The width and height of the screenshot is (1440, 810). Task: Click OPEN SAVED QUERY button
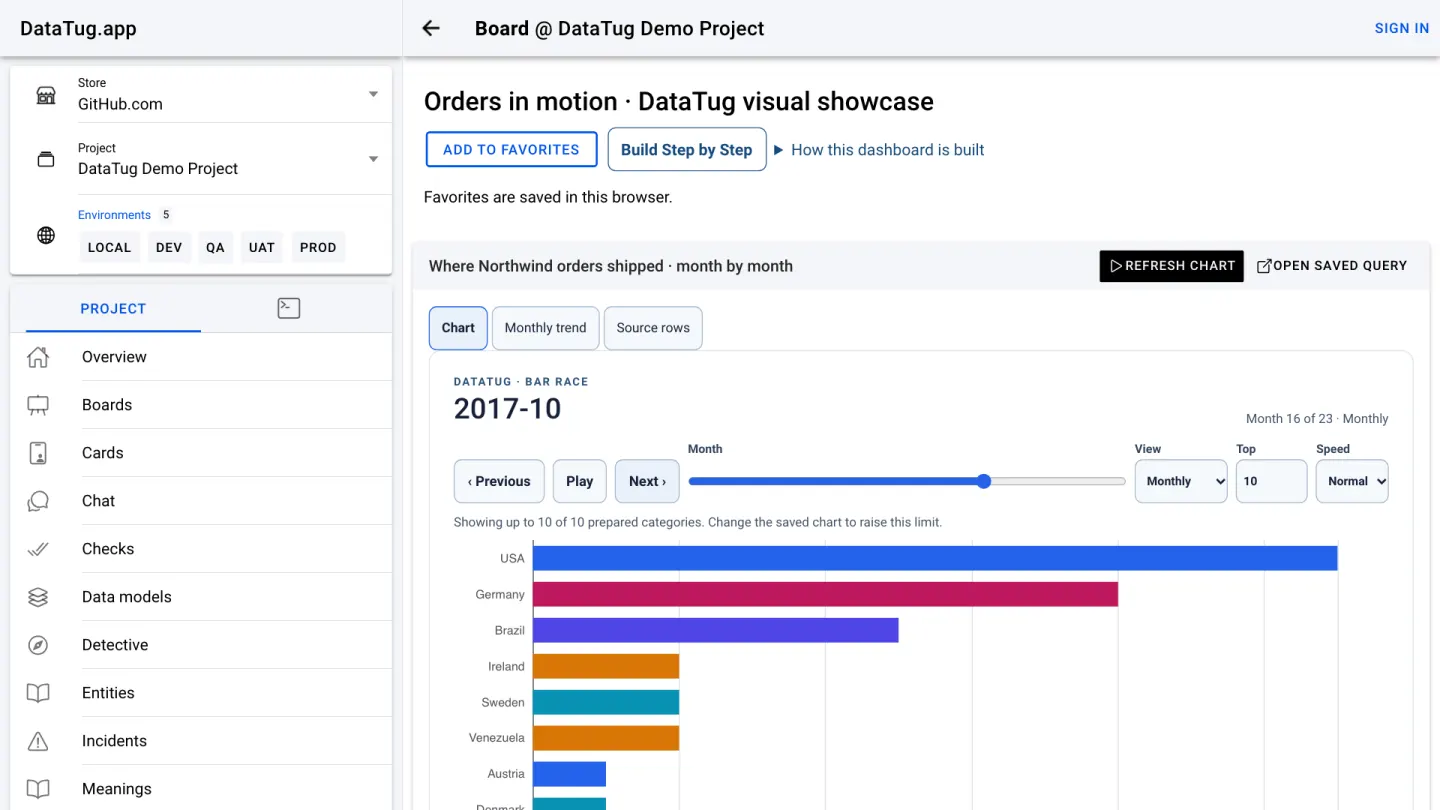1332,266
